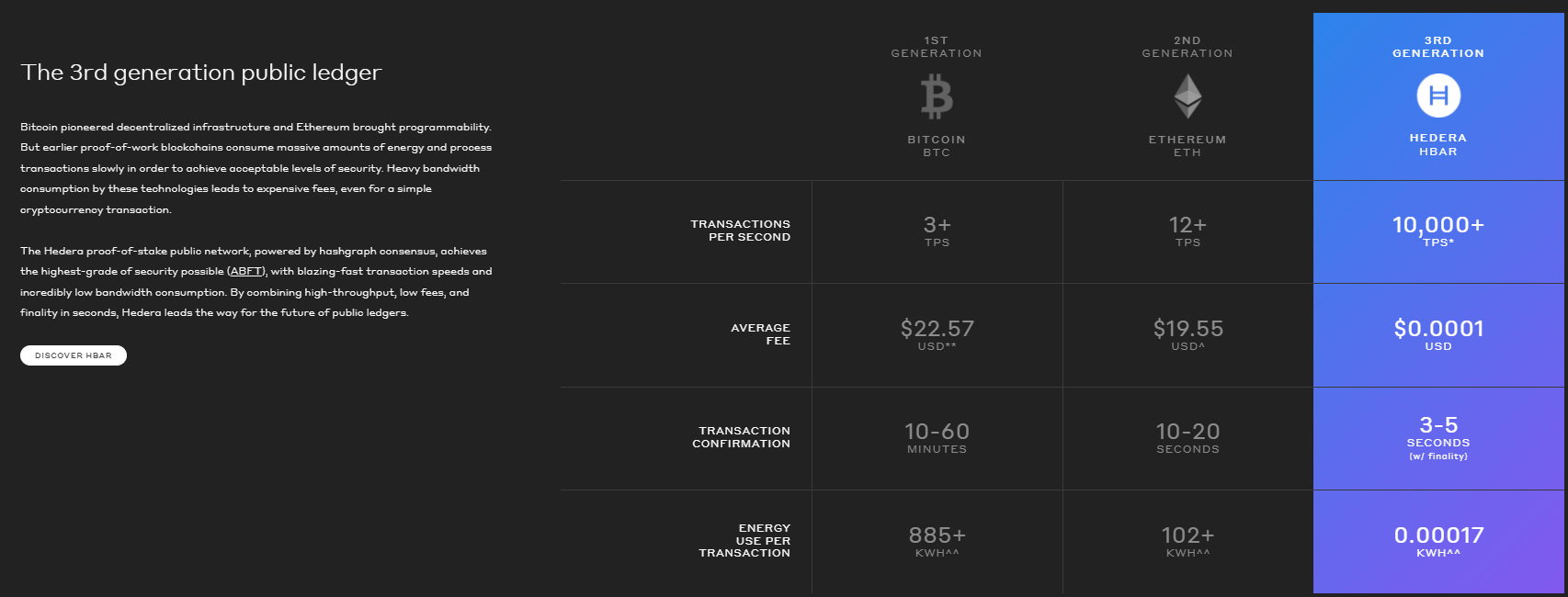This screenshot has height=597, width=1568.
Task: Follow the ABFT underlined link
Action: pos(246,271)
